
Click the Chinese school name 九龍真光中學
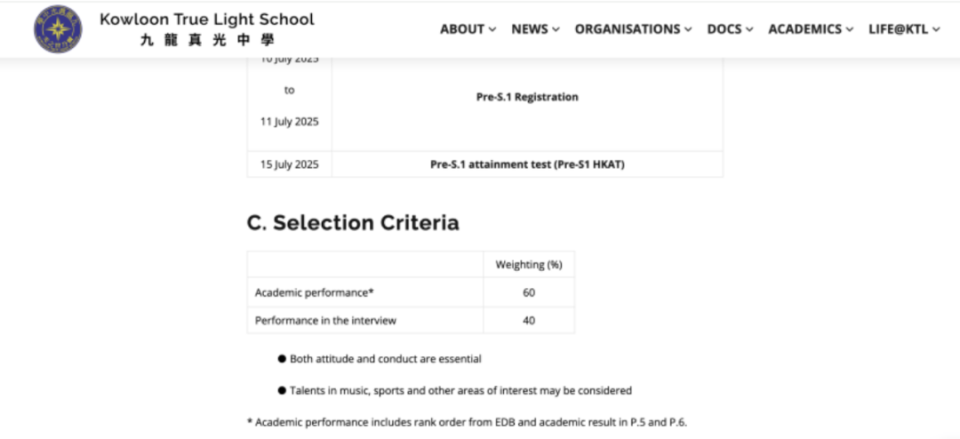tap(206, 40)
